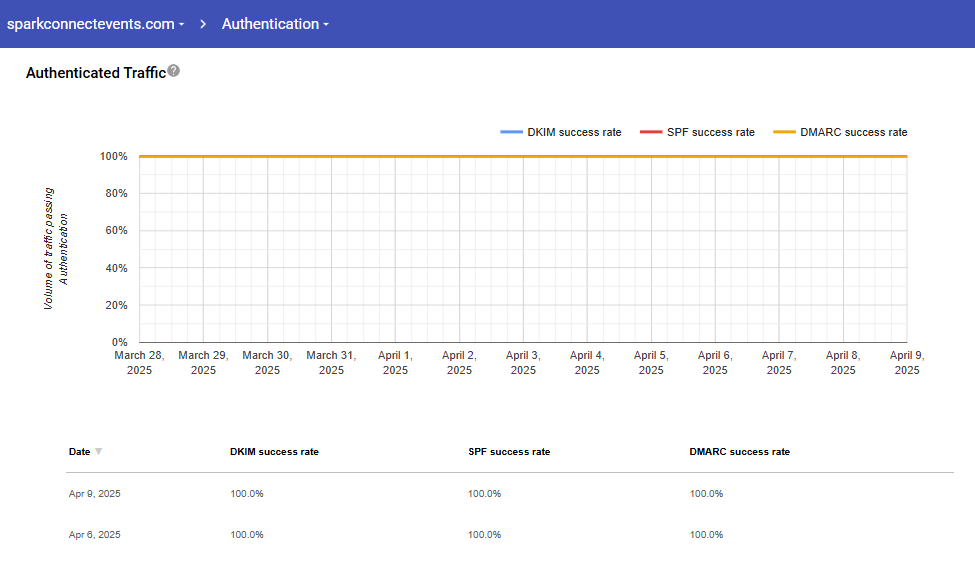Open the sparkconnectevents.com domain dropdown
This screenshot has height=565, width=975.
[x=95, y=24]
